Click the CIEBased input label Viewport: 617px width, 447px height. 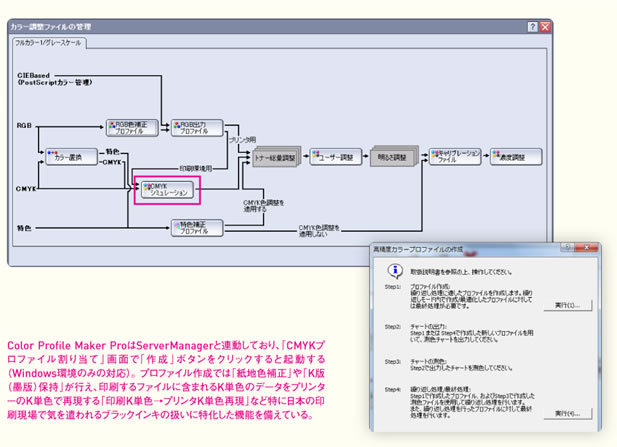pyautogui.click(x=33, y=75)
